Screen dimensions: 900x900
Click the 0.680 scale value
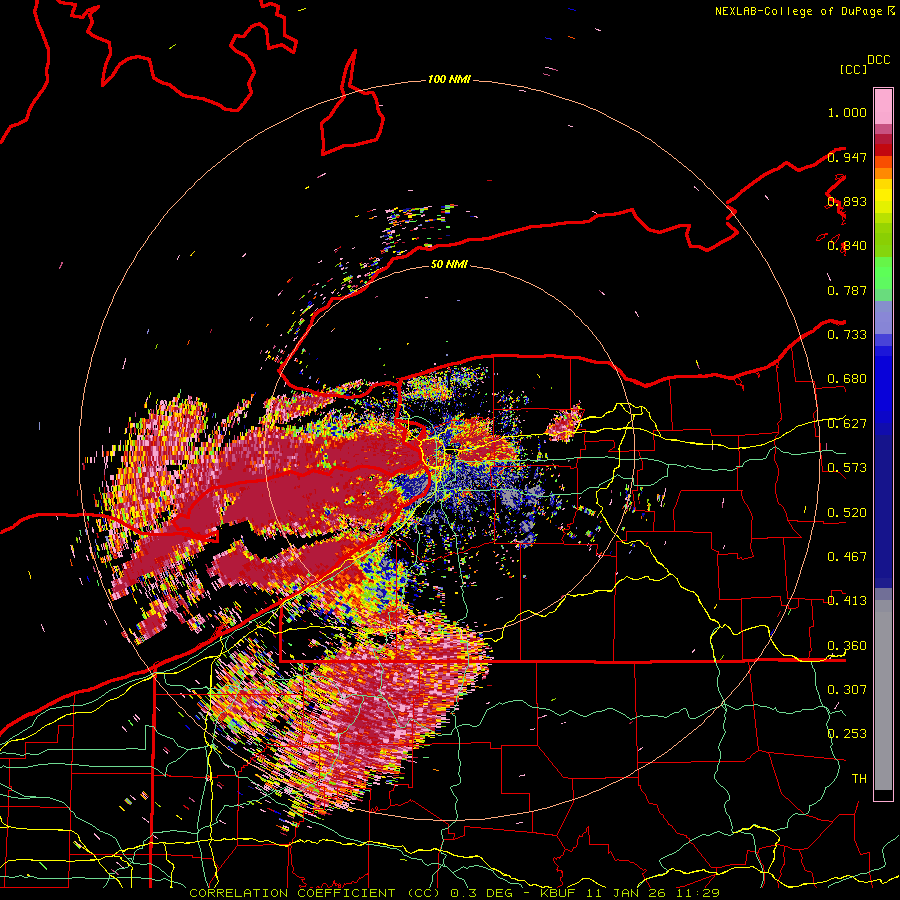tap(847, 379)
